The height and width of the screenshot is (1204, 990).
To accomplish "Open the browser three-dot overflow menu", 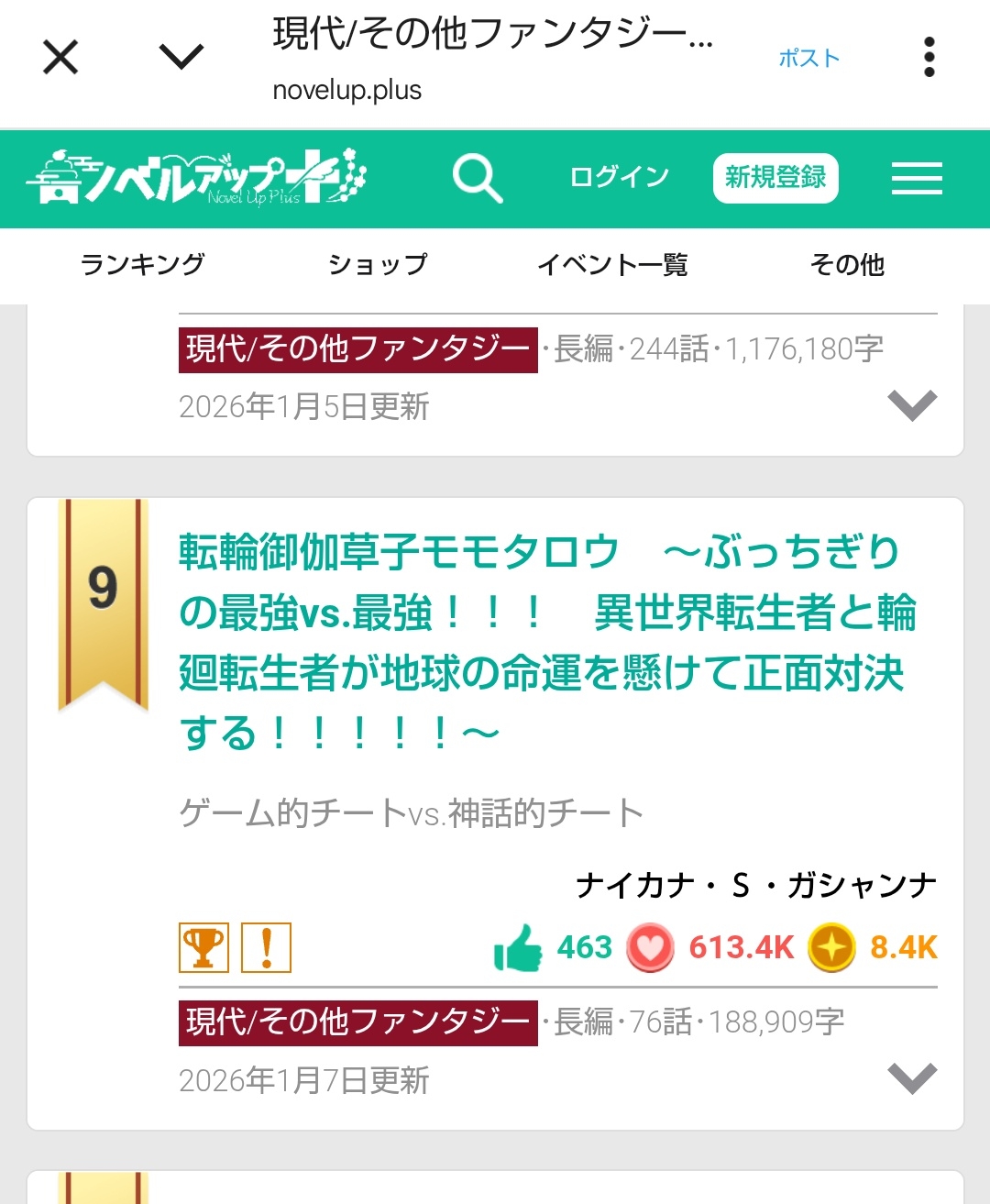I will tap(929, 58).
